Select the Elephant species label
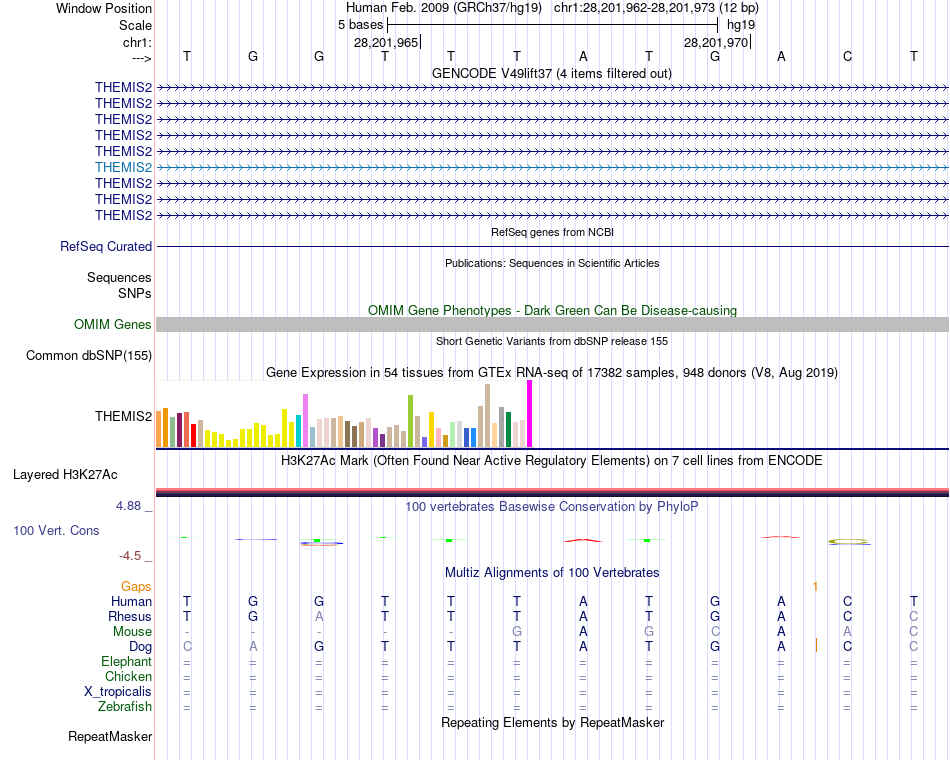The image size is (950, 760). 126,662
